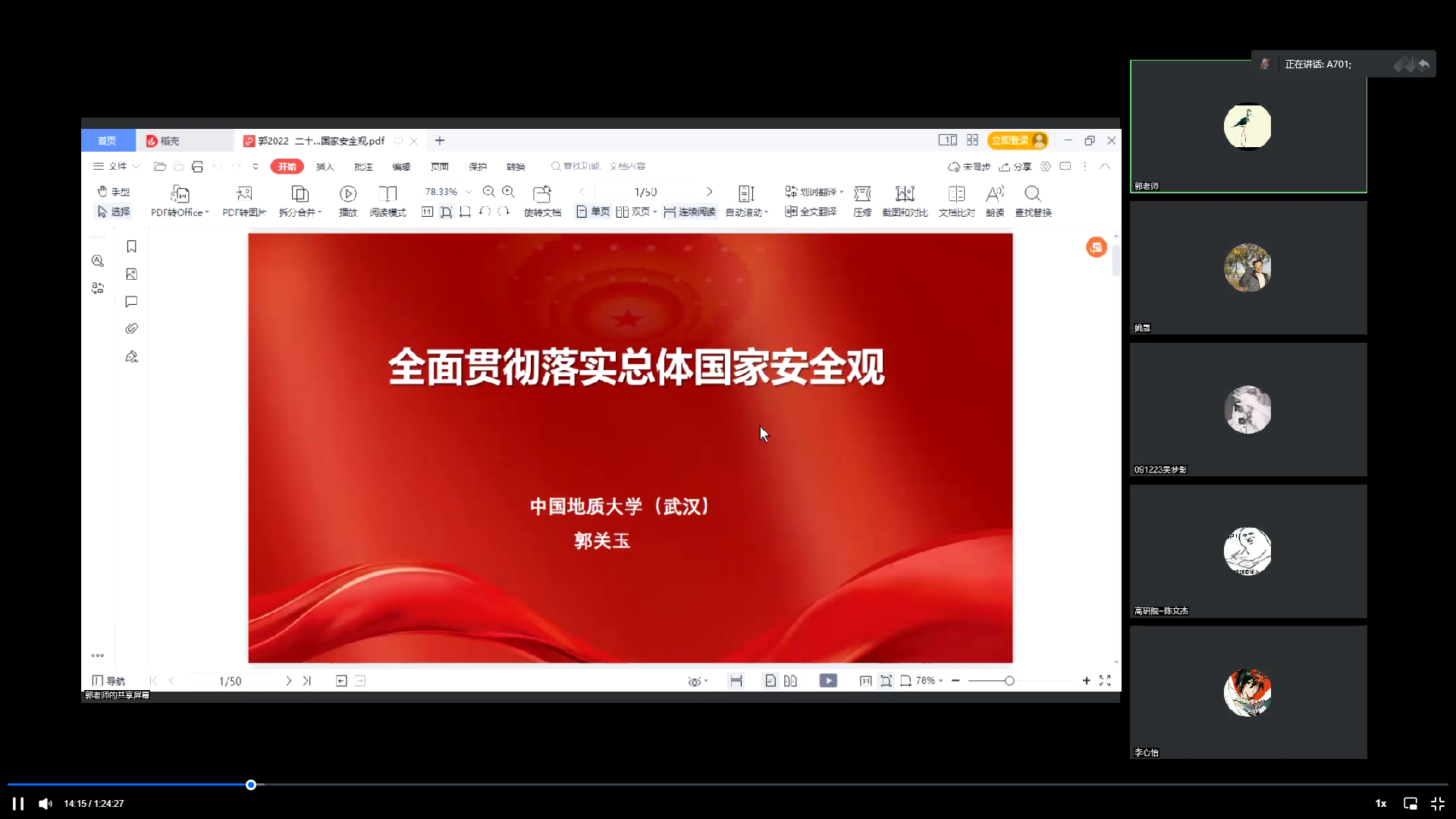The width and height of the screenshot is (1456, 819).
Task: Open the bookmark panel in sidebar
Action: (x=131, y=246)
